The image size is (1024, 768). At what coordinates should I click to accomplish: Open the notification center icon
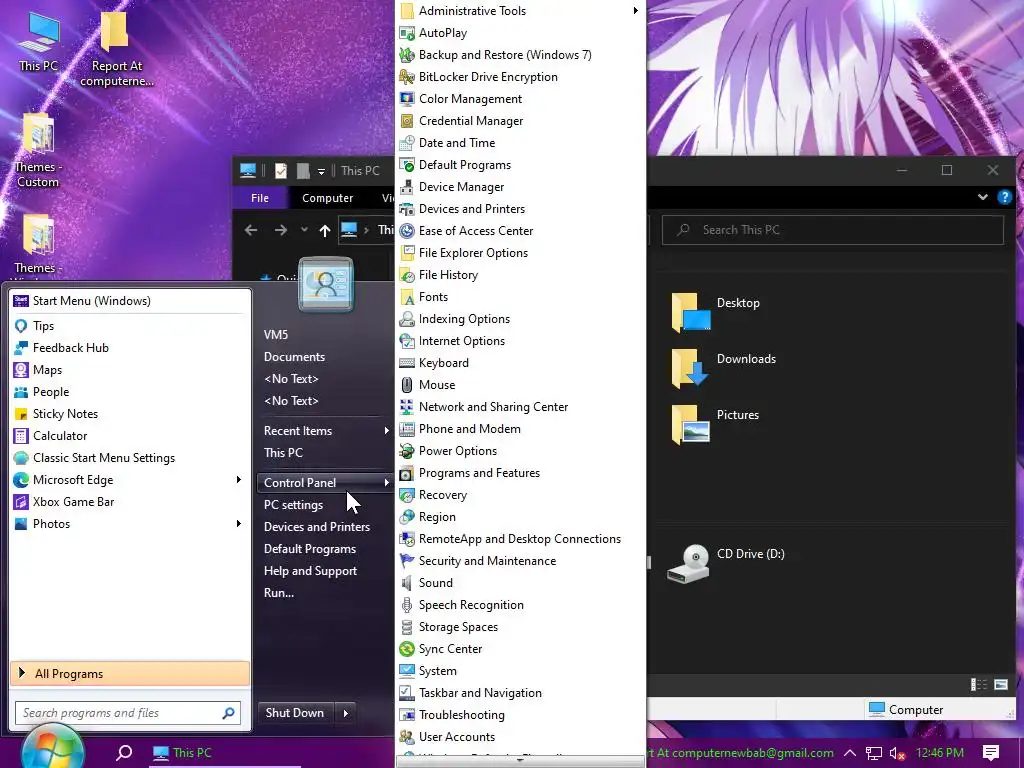991,753
